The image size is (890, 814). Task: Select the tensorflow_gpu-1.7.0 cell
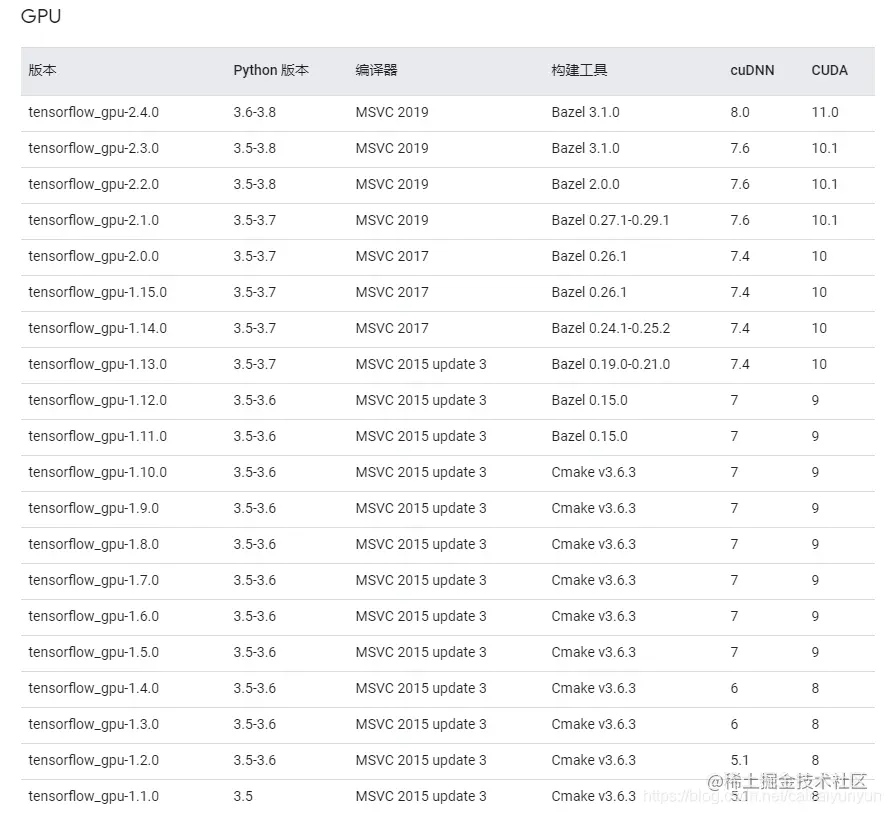(94, 580)
